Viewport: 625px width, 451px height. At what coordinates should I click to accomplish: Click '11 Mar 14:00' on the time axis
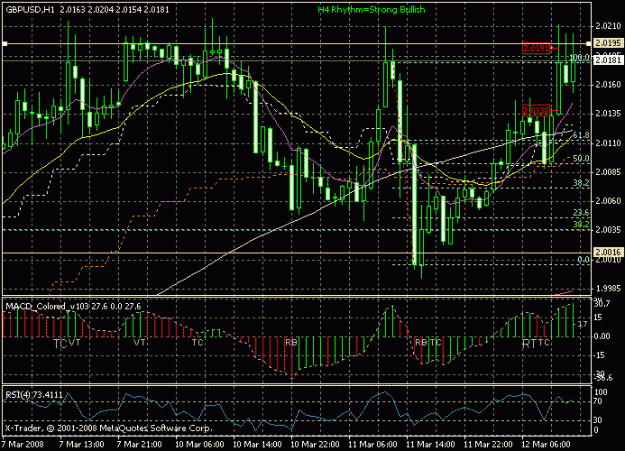[430, 444]
